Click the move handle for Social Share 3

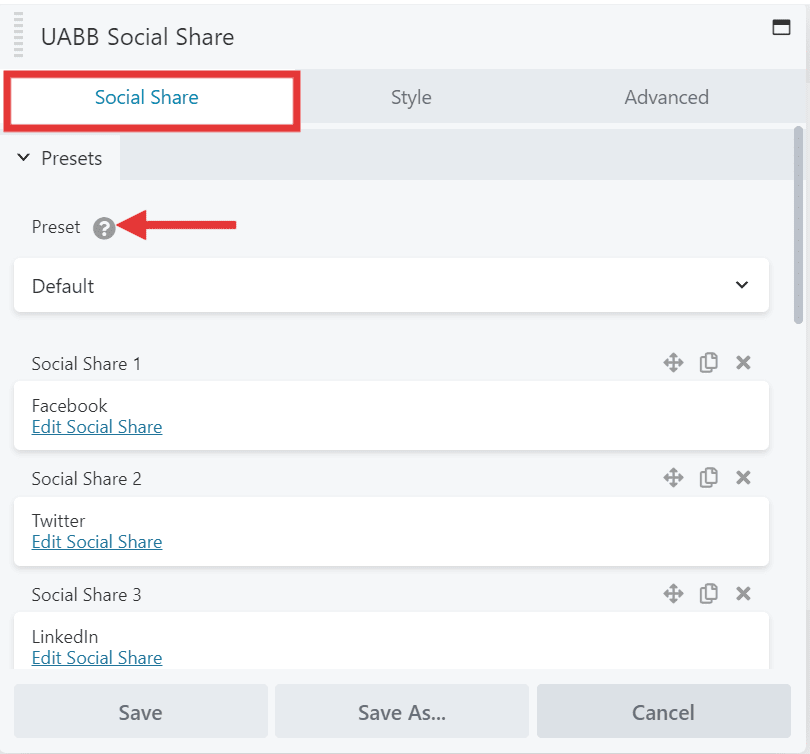point(673,594)
